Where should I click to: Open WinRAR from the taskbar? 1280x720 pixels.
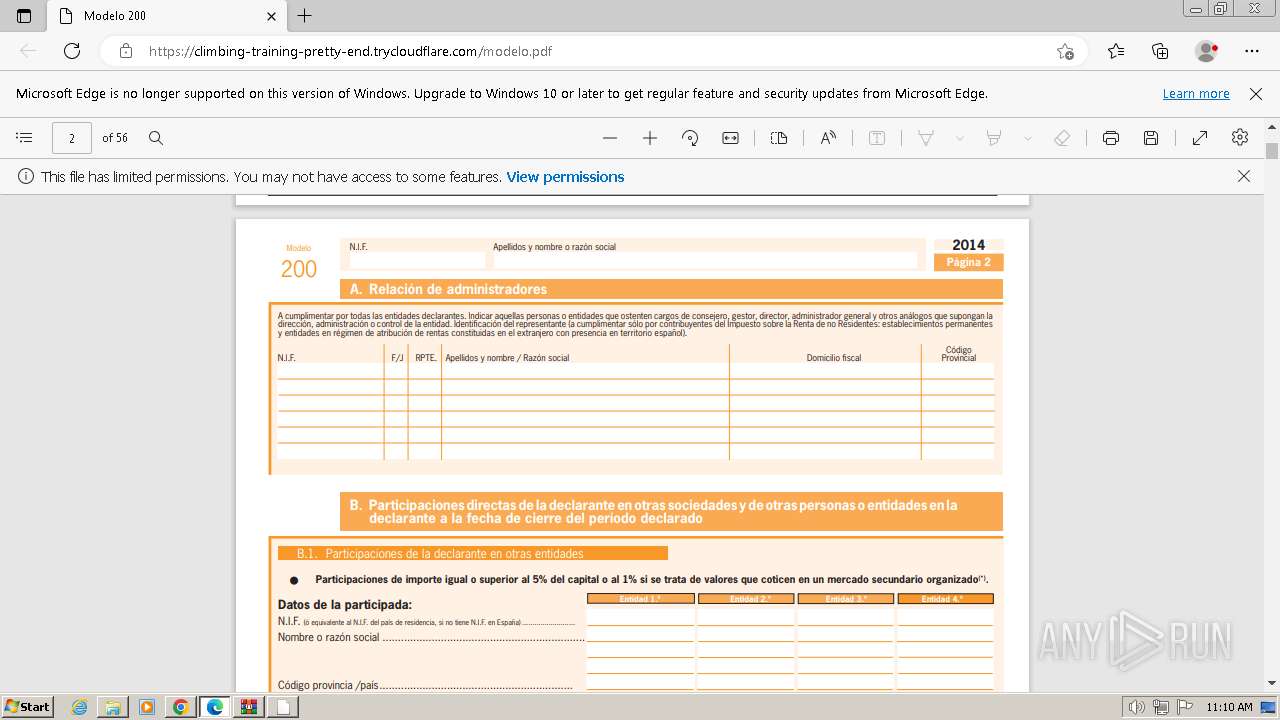(248, 707)
